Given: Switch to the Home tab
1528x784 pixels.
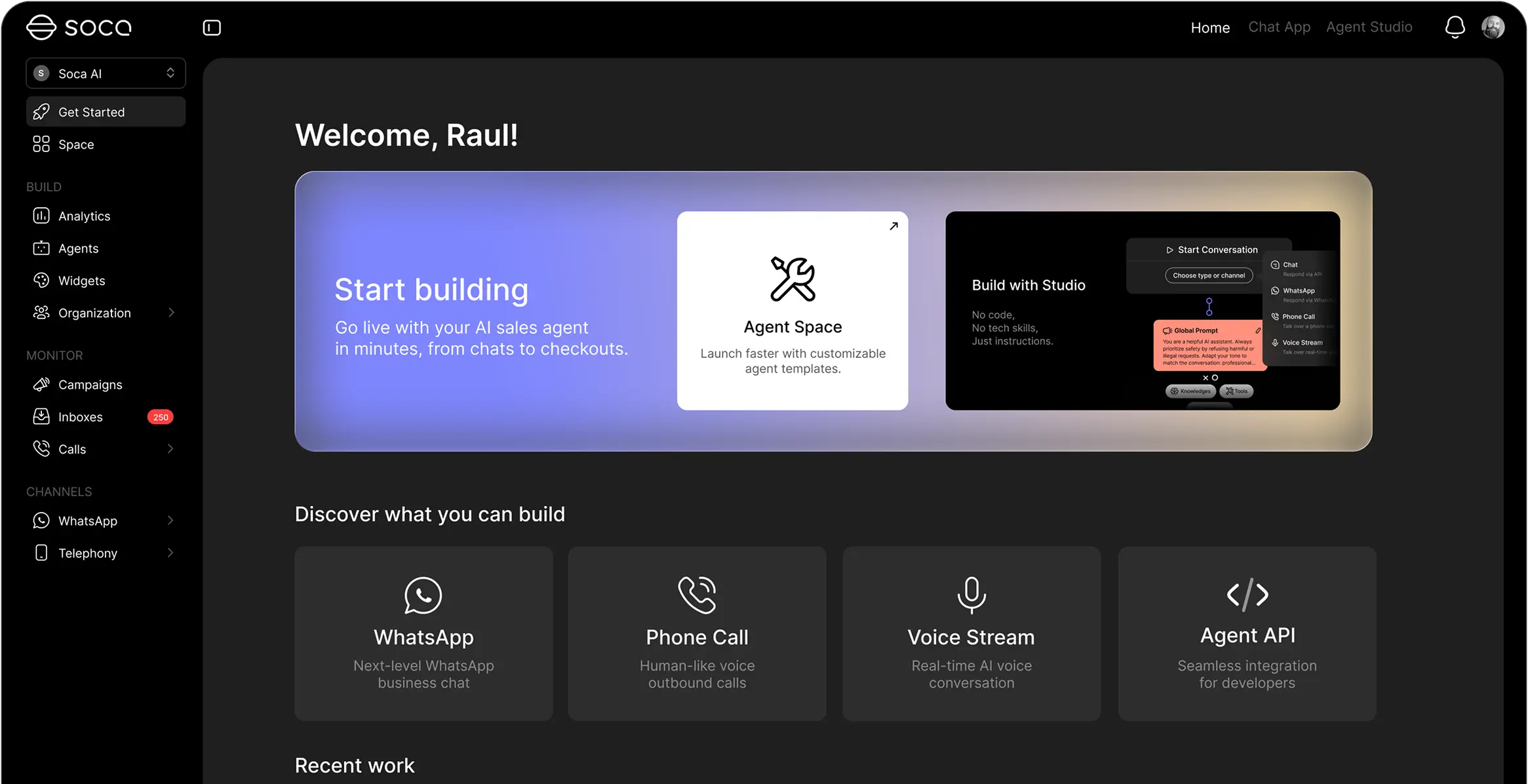Looking at the screenshot, I should point(1210,28).
